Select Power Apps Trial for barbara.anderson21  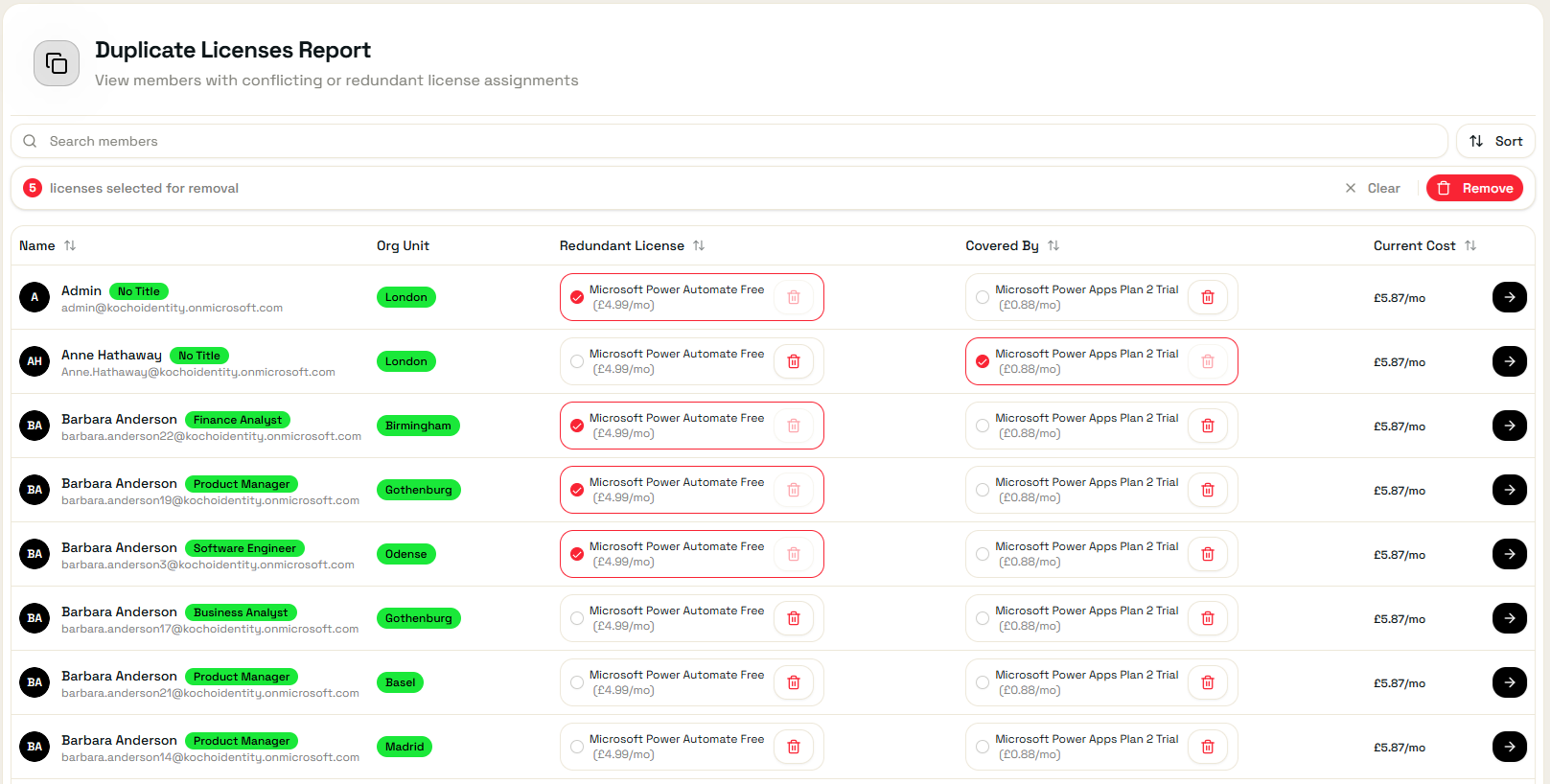tap(983, 682)
